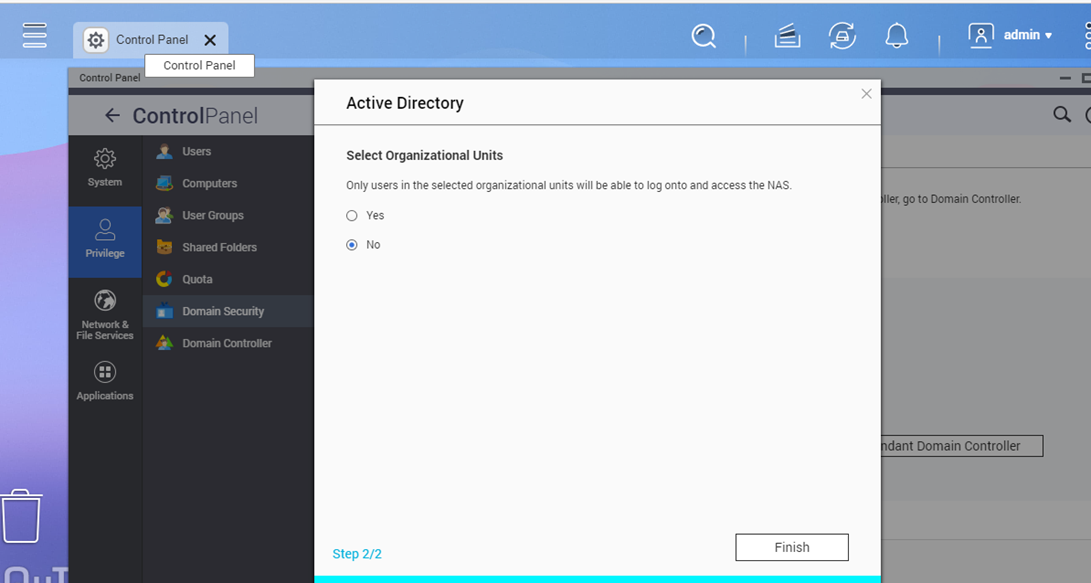The image size is (1091, 583).
Task: Click the User Groups icon
Action: click(164, 215)
